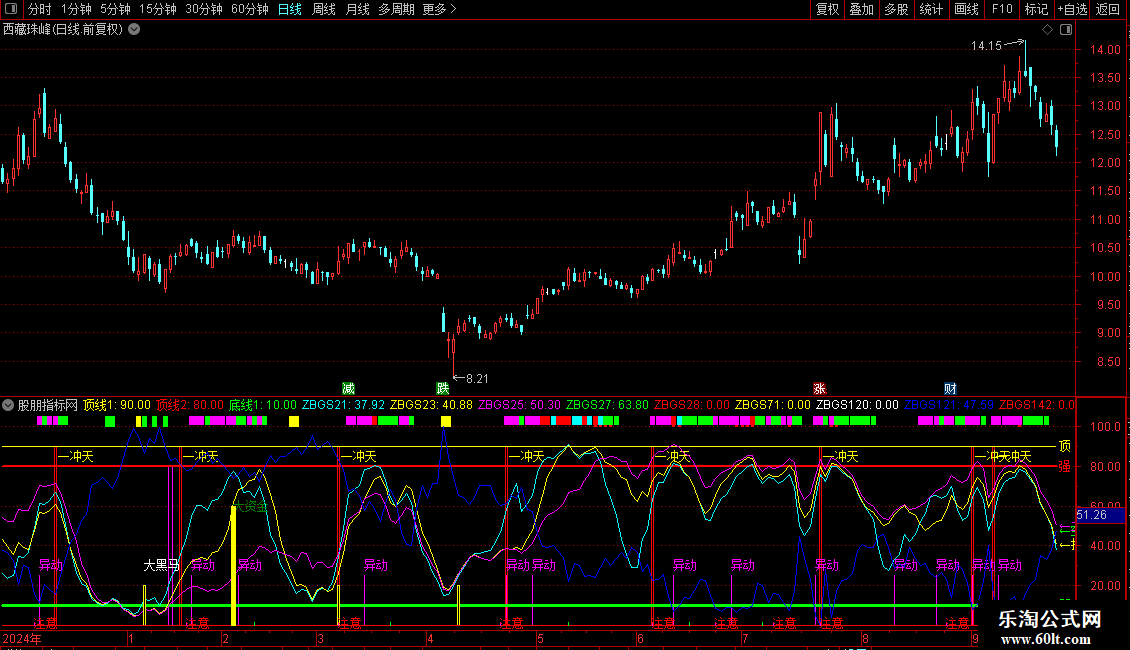Click the ZBGS28: 0.00 indicator value
This screenshot has width=1130, height=650.
coord(692,405)
